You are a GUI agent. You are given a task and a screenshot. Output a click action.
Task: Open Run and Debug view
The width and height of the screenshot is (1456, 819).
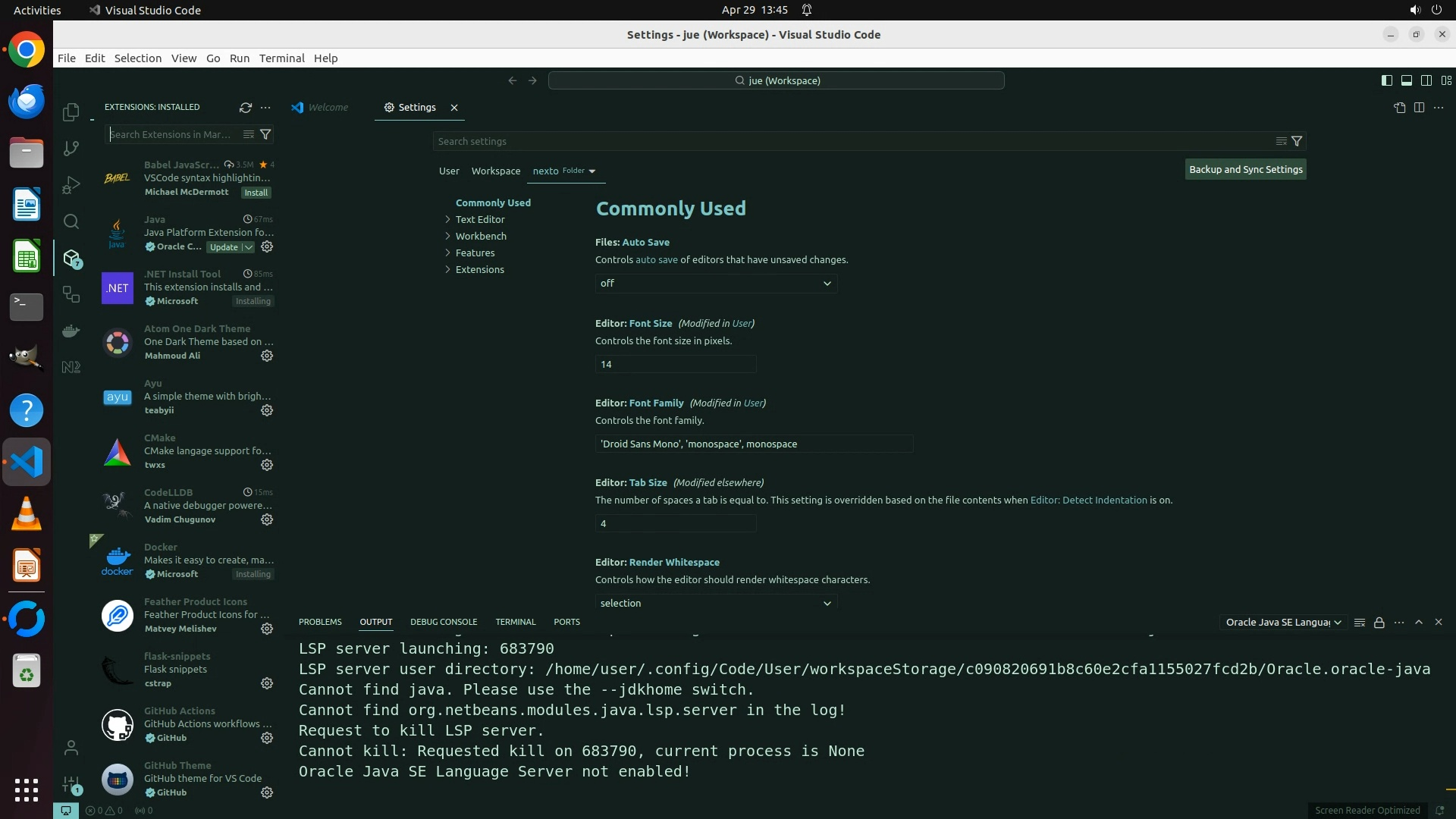pos(71,185)
